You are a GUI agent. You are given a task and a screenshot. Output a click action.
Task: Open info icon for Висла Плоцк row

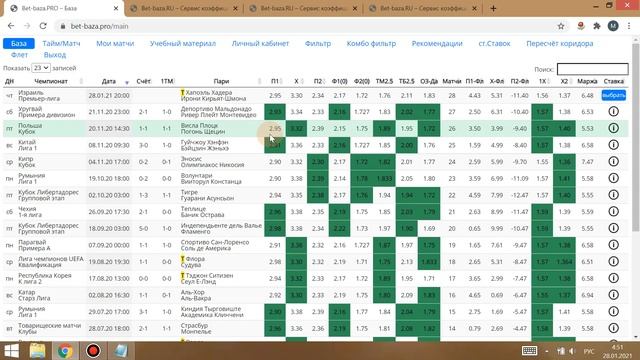click(x=613, y=128)
